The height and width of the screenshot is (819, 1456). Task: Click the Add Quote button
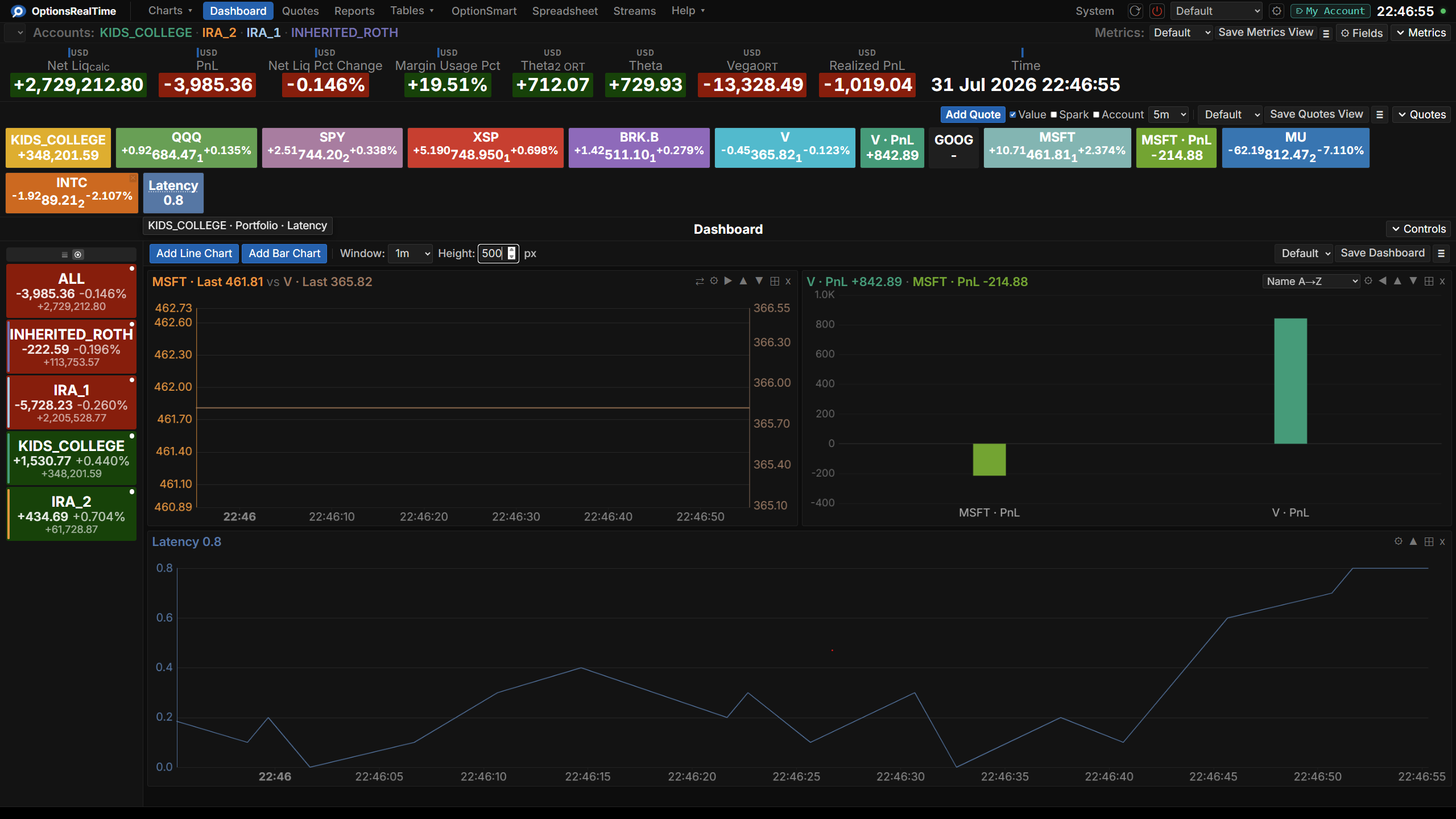pyautogui.click(x=973, y=115)
